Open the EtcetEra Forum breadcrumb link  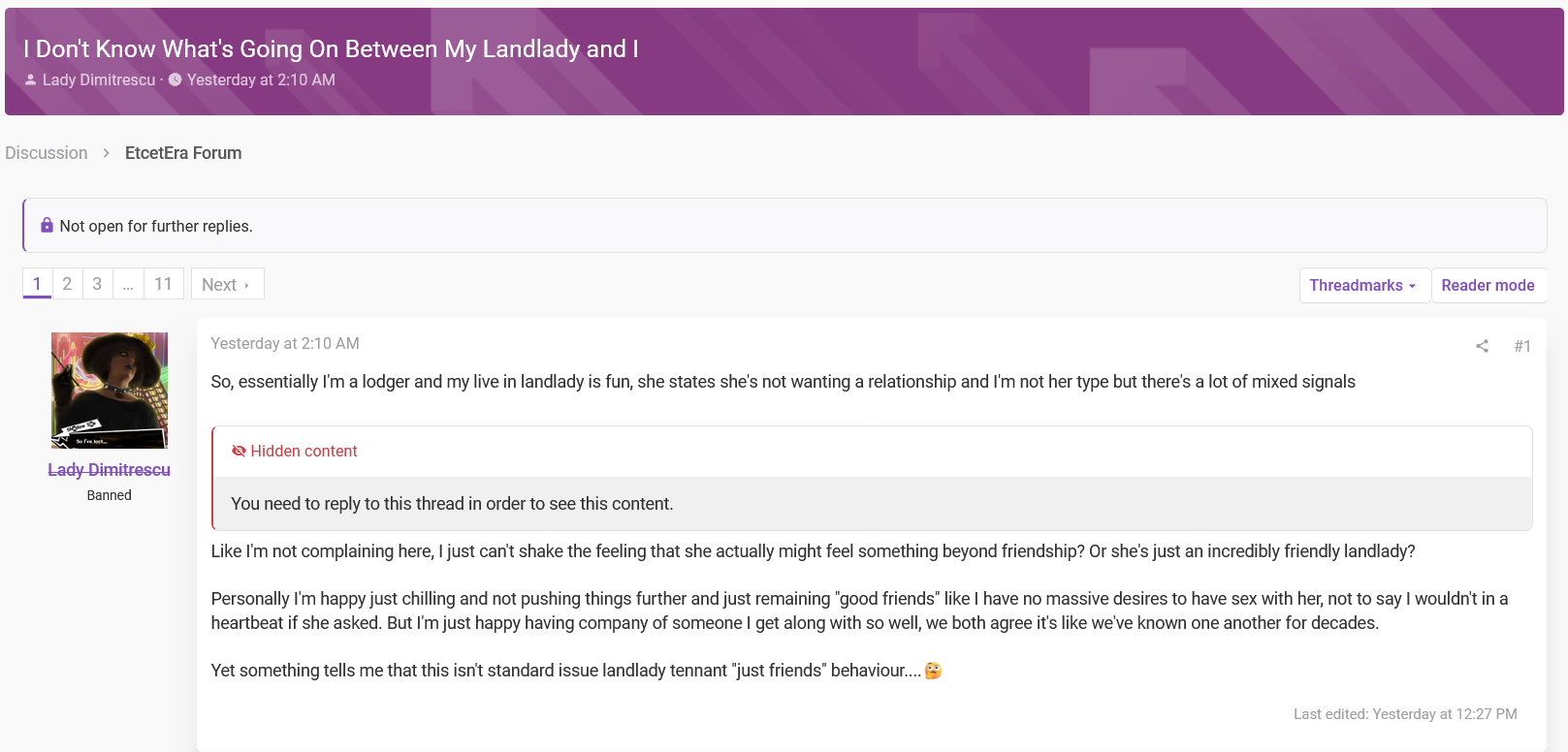pos(183,153)
